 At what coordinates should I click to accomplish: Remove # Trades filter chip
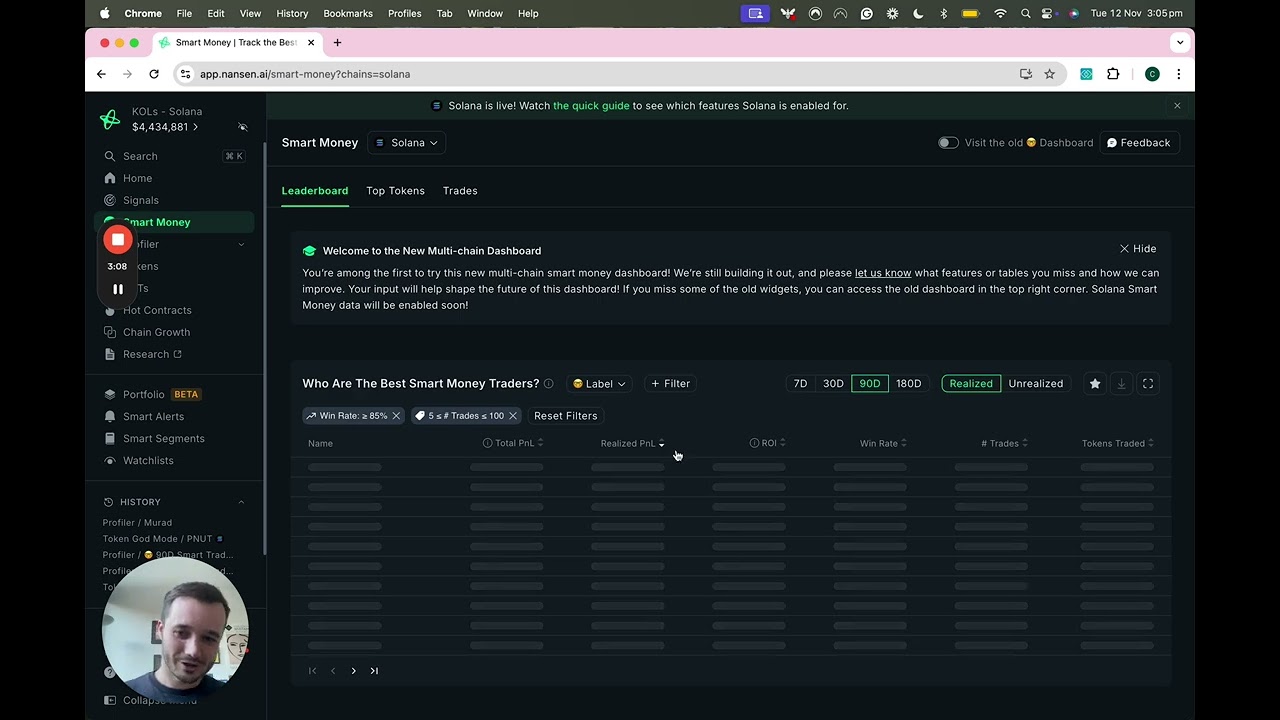coord(513,416)
